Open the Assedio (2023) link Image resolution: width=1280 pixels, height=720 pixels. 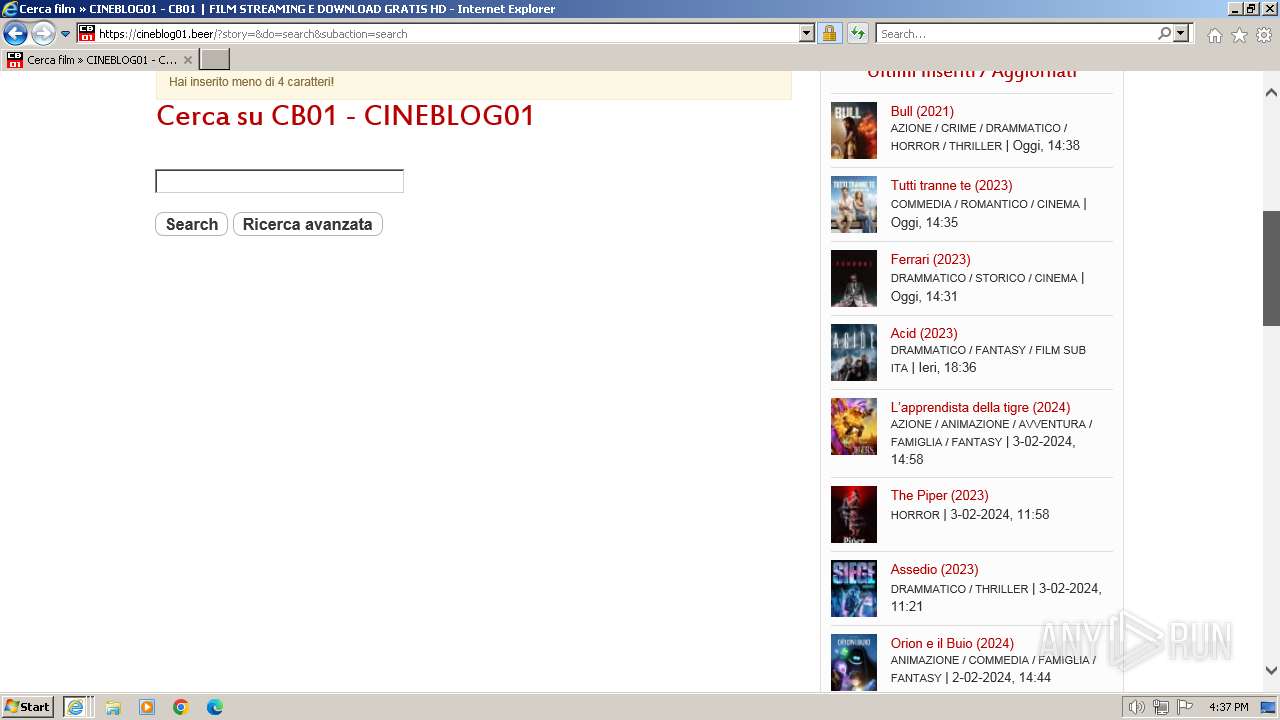pyautogui.click(x=934, y=569)
